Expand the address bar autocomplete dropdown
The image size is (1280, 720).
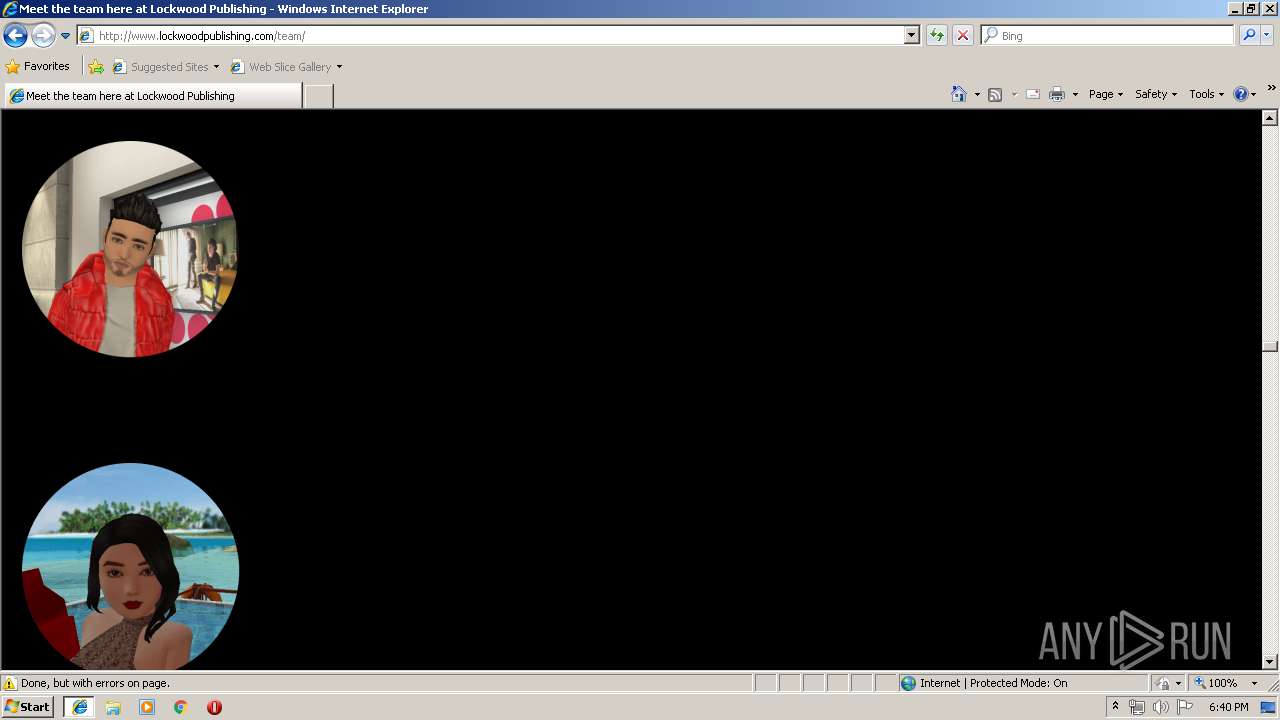911,36
